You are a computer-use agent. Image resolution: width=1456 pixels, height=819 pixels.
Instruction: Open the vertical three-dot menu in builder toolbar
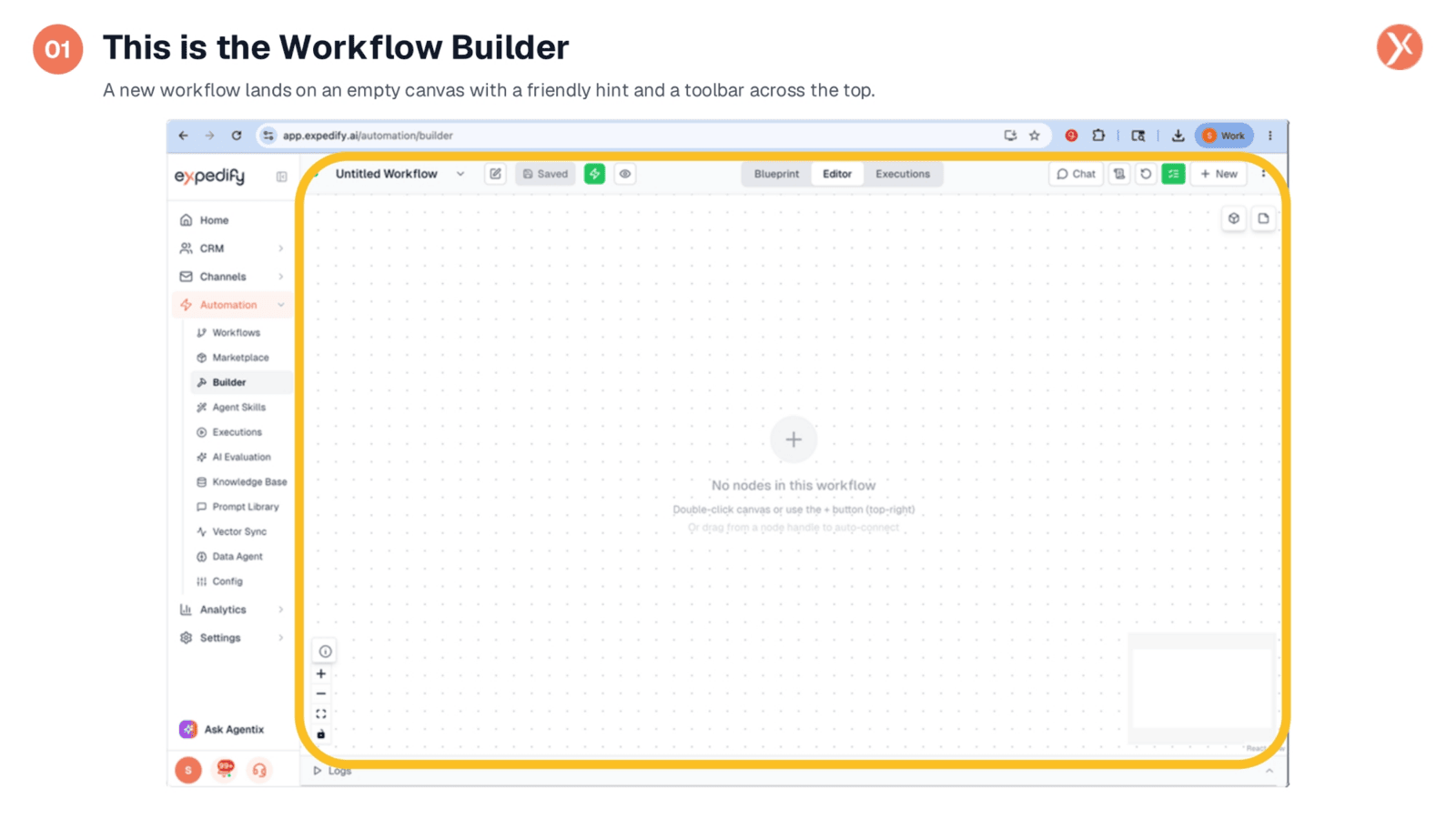click(x=1263, y=174)
